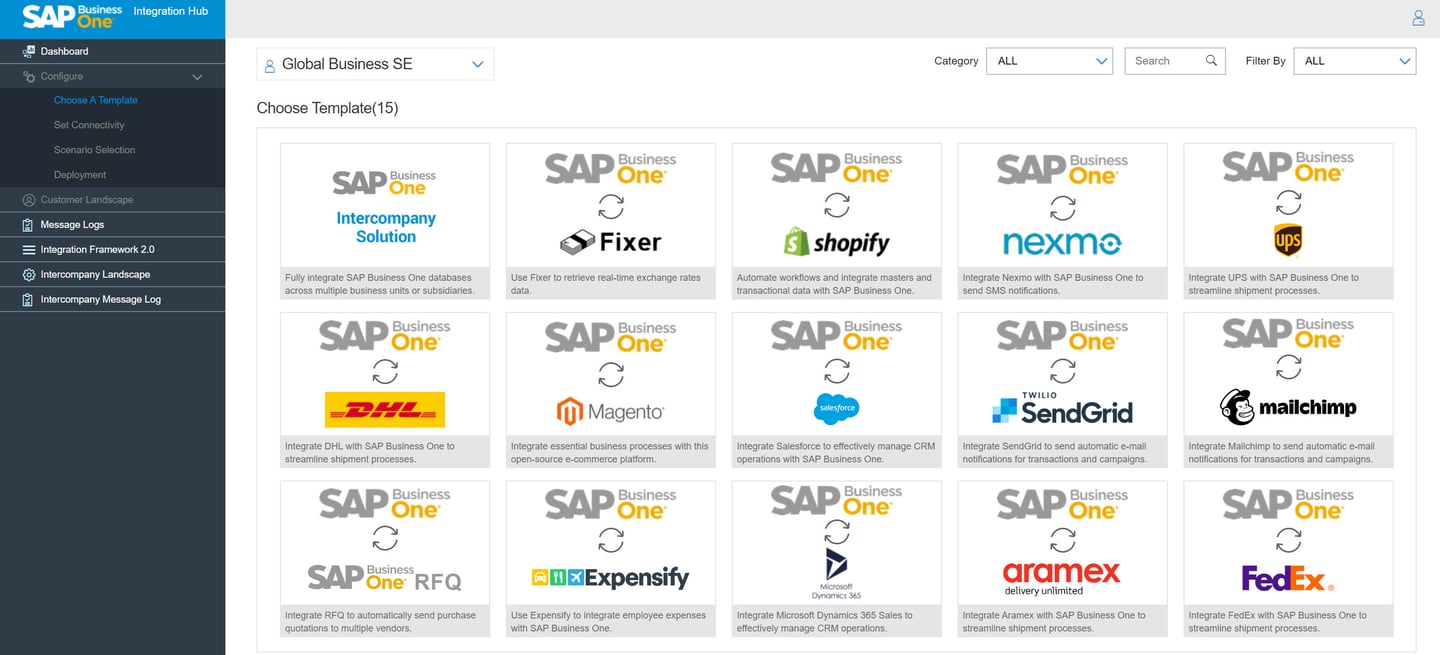Open Intercompany Message Log menu item
Screen dimensions: 1440x655
(112, 300)
